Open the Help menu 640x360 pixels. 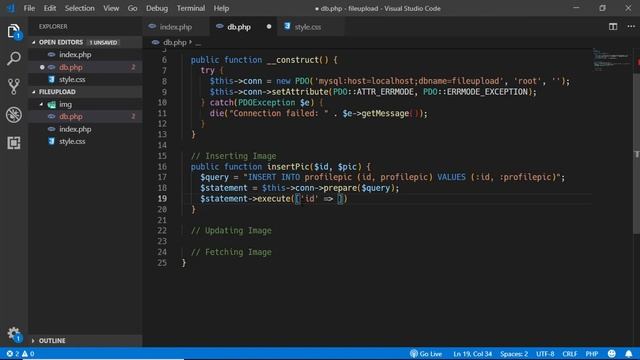point(221,8)
